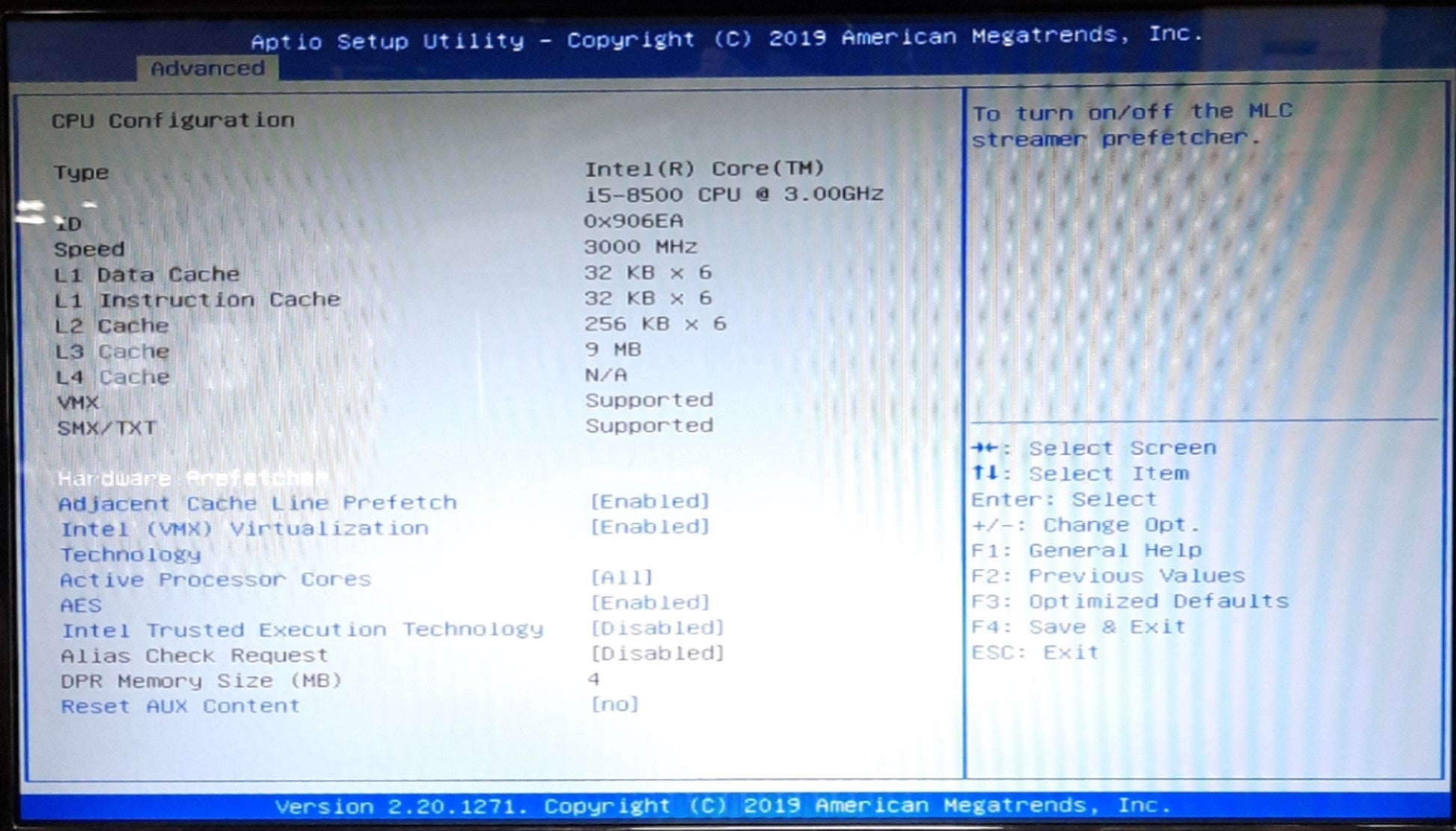Open the Advanced tab

click(207, 68)
